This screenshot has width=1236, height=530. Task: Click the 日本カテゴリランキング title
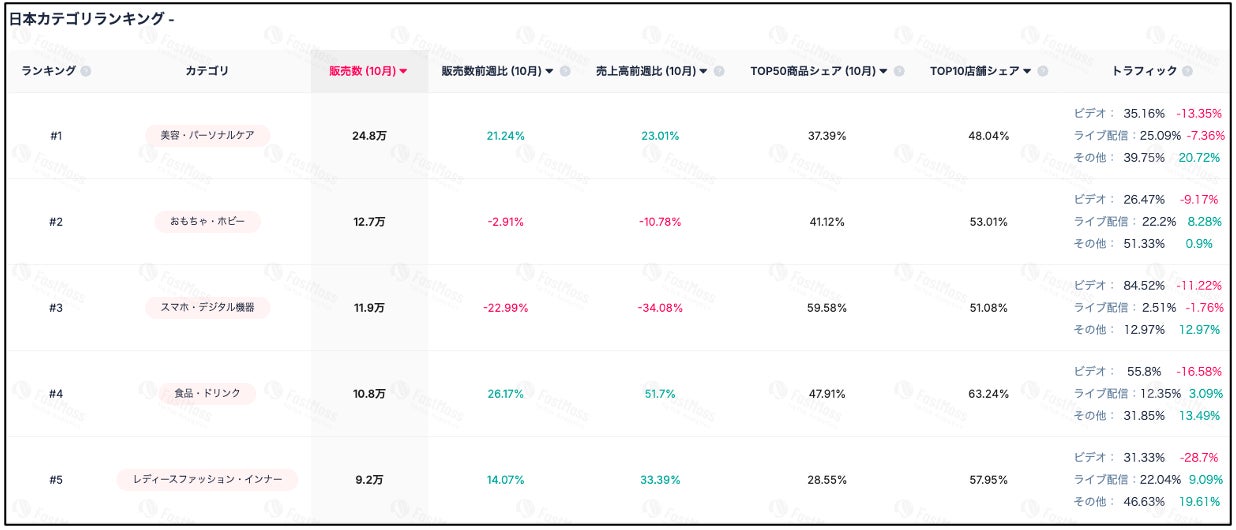[90, 19]
